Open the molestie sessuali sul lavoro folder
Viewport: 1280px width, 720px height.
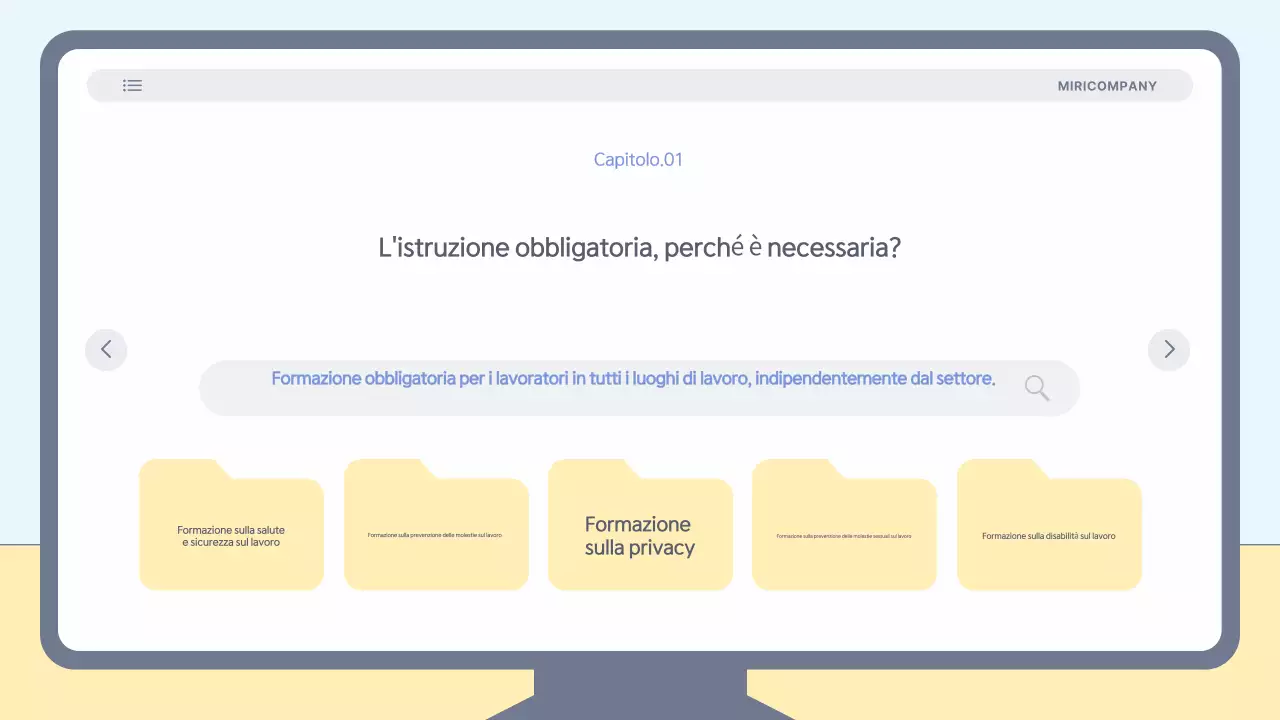pyautogui.click(x=844, y=524)
